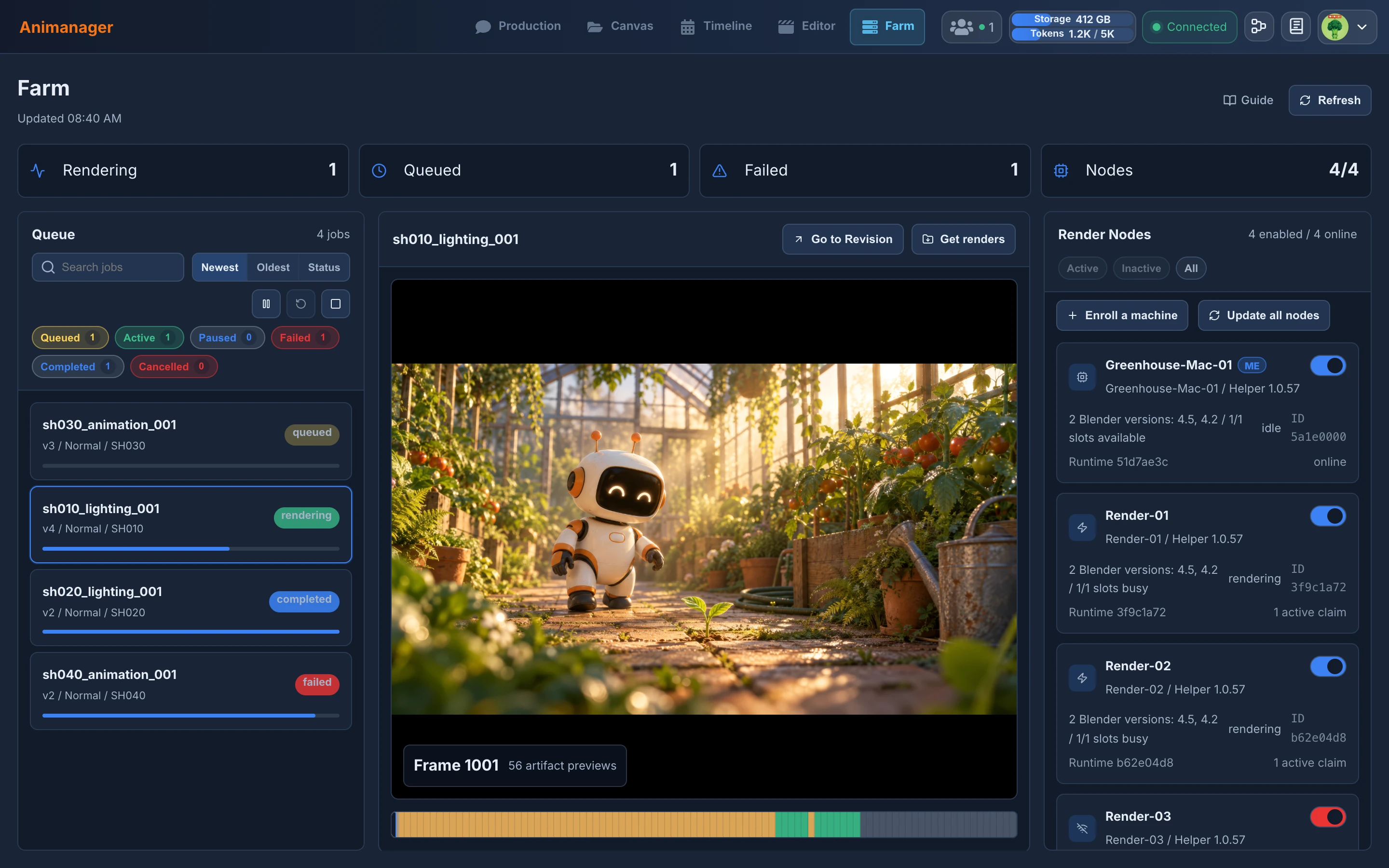
Task: Click the search magnifier icon in Queue
Action: pos(48,268)
